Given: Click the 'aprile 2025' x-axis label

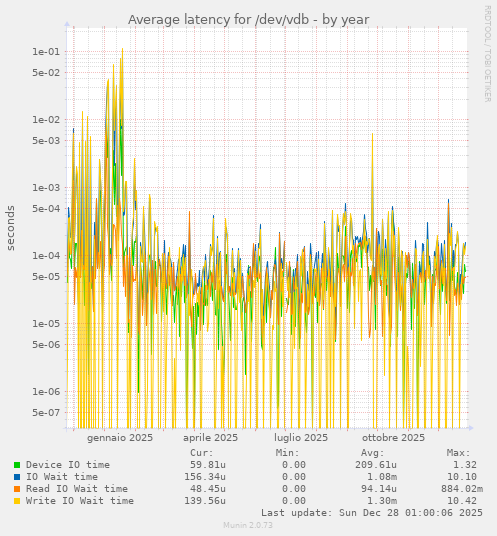Looking at the screenshot, I should click(211, 438).
